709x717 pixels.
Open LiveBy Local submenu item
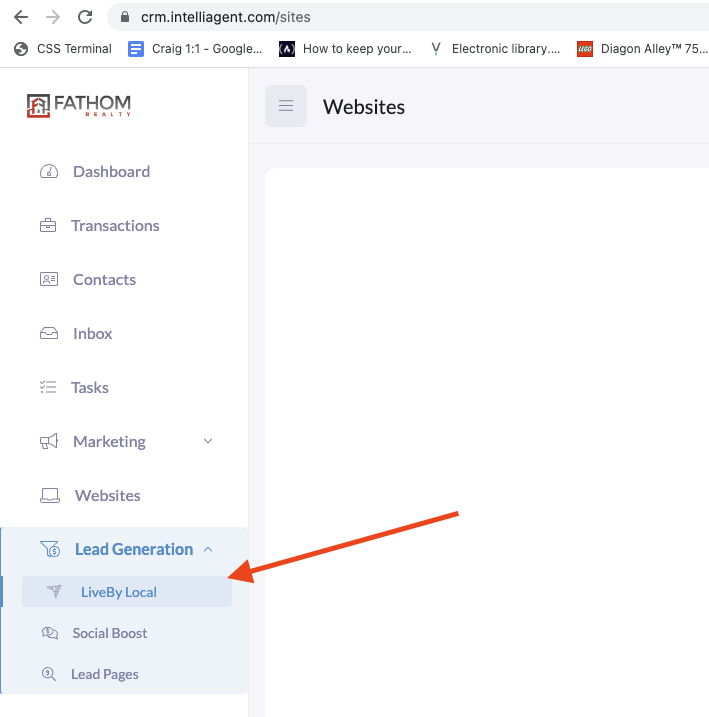127,592
